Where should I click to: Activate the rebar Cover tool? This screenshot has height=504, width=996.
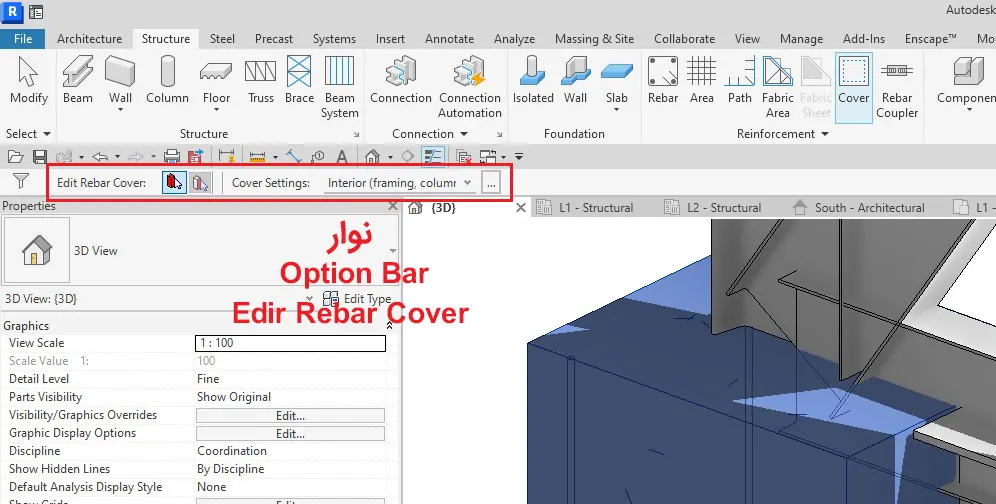[x=853, y=88]
